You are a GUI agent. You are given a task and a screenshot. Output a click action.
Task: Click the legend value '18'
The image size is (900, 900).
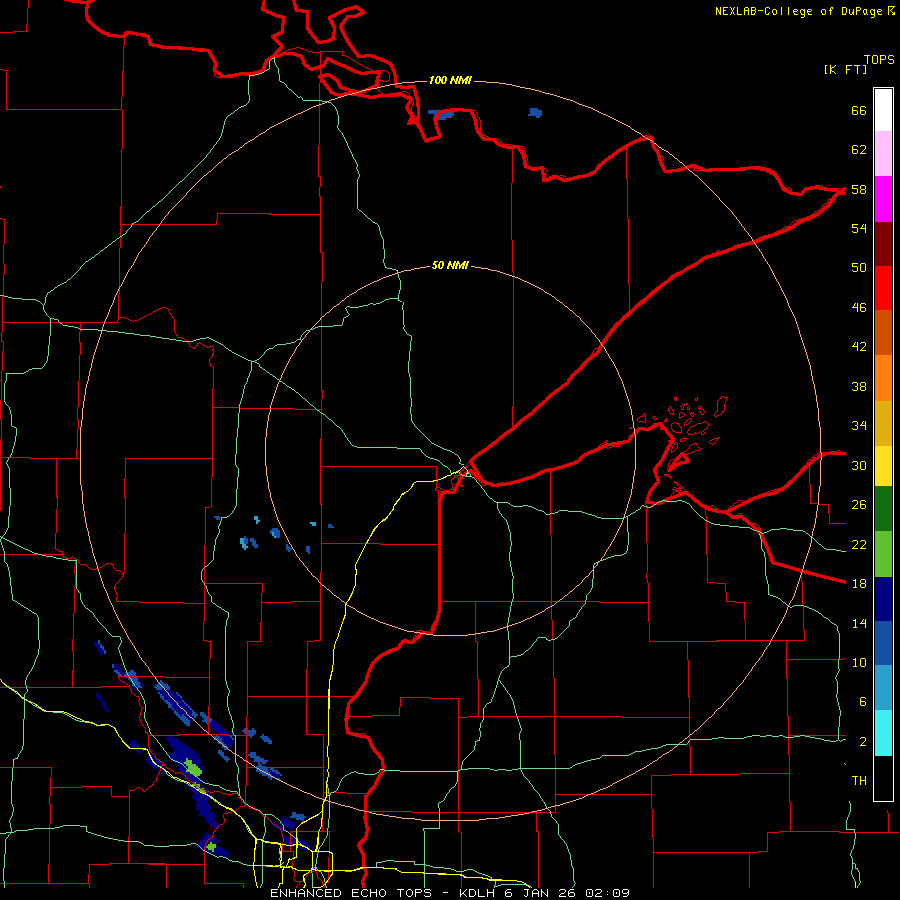(859, 584)
